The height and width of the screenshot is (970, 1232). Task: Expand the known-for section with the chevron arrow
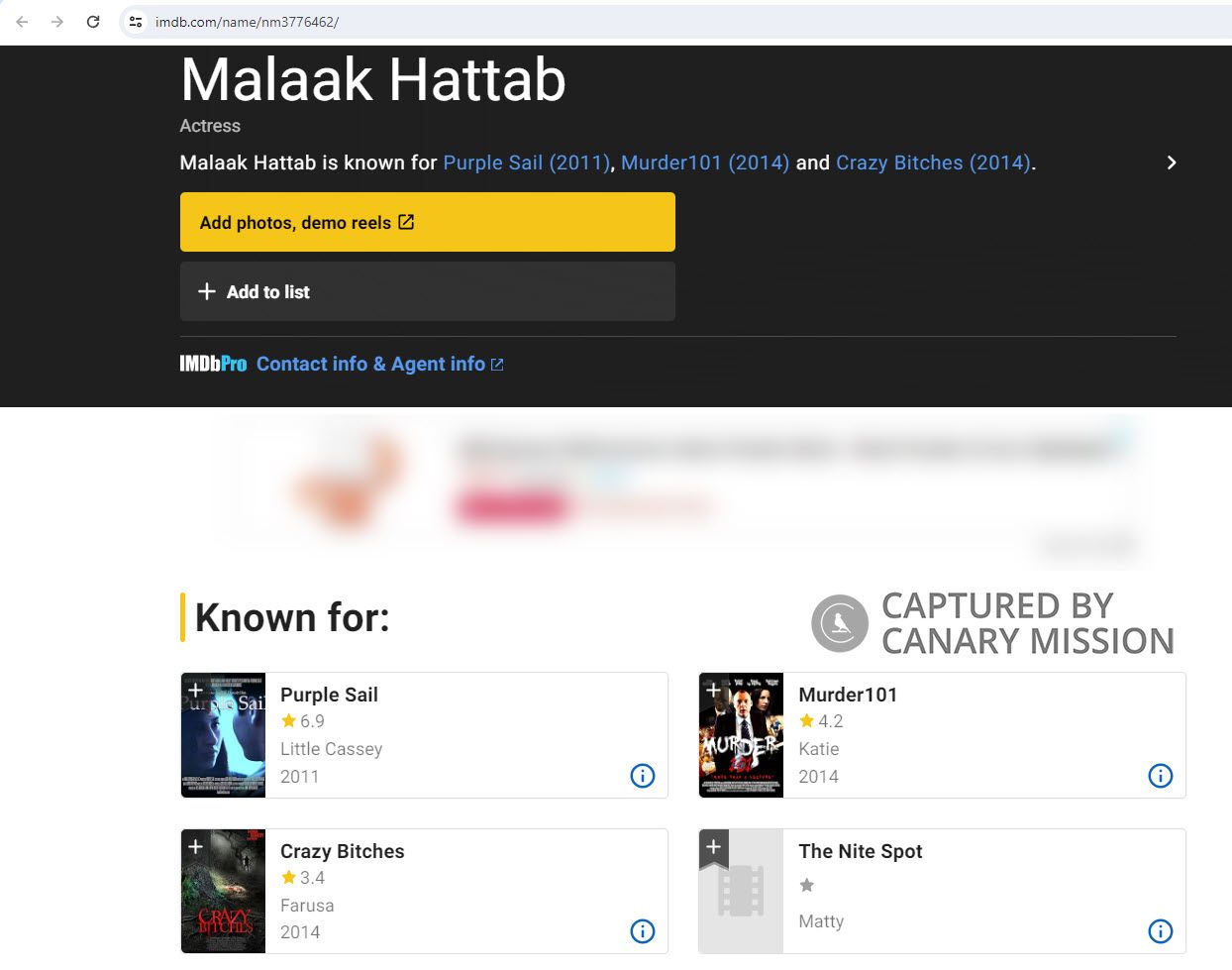click(1171, 162)
